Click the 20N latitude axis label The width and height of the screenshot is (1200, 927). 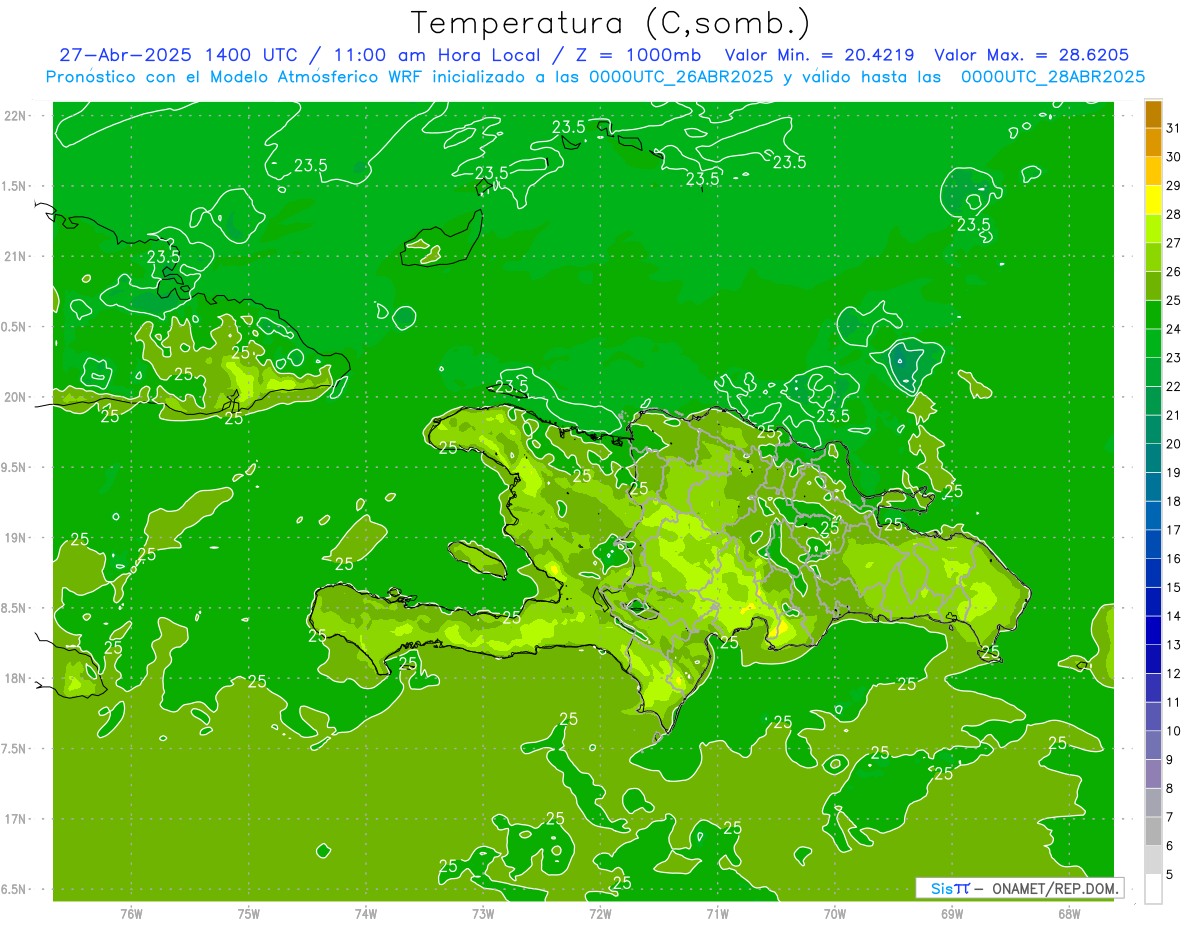17,397
